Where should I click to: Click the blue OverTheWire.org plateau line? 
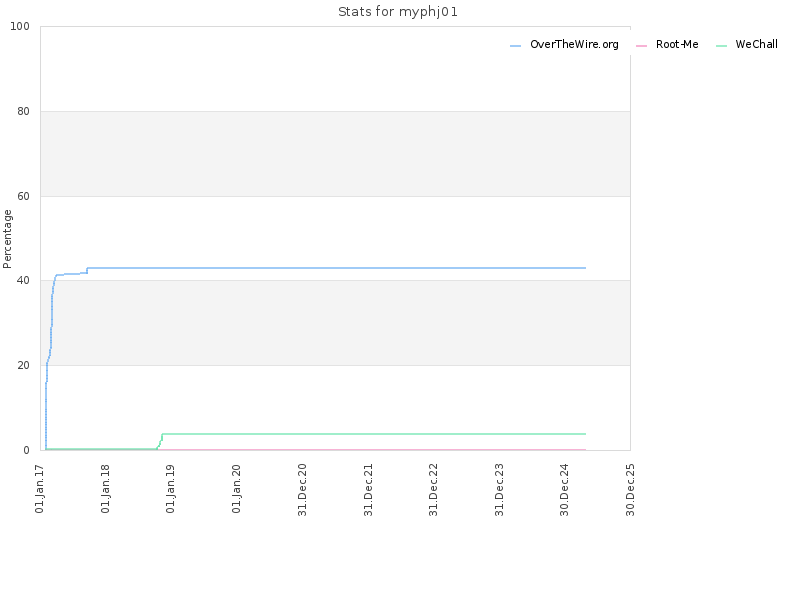tap(337, 268)
